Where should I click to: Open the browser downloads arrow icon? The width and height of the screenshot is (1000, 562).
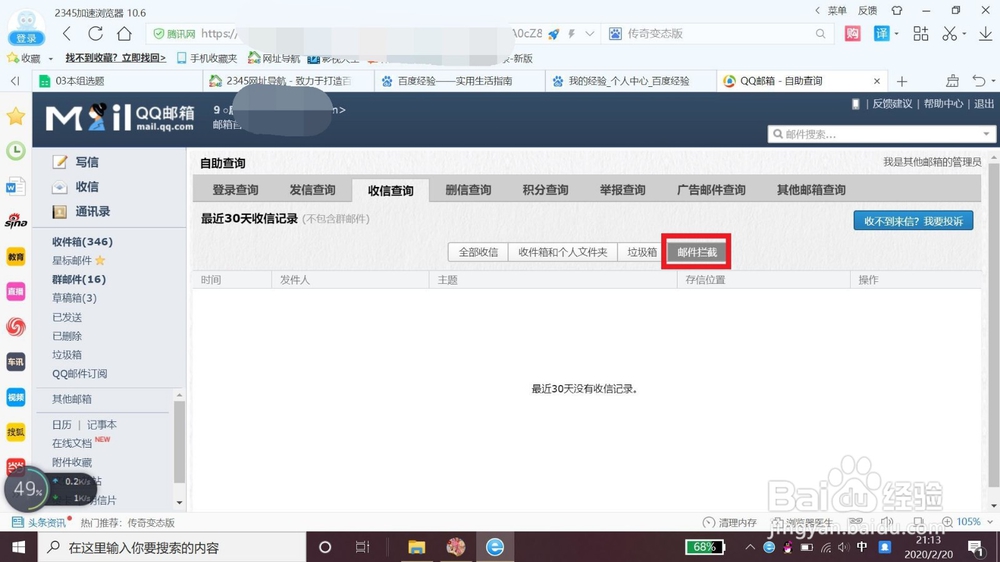point(985,33)
